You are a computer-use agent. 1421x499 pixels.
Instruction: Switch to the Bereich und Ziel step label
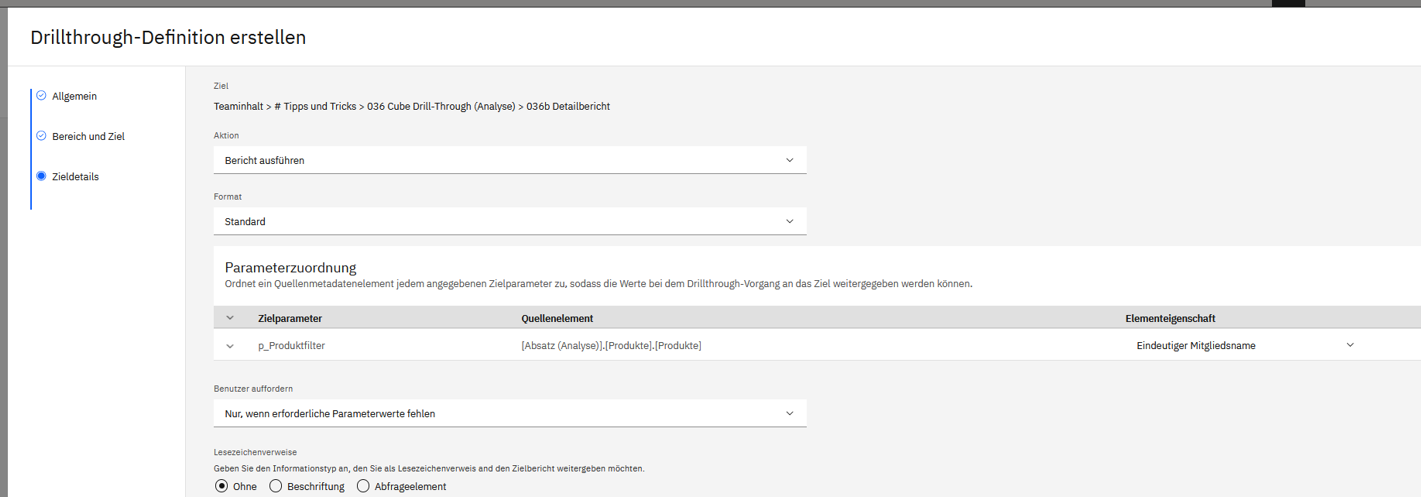pyautogui.click(x=88, y=136)
